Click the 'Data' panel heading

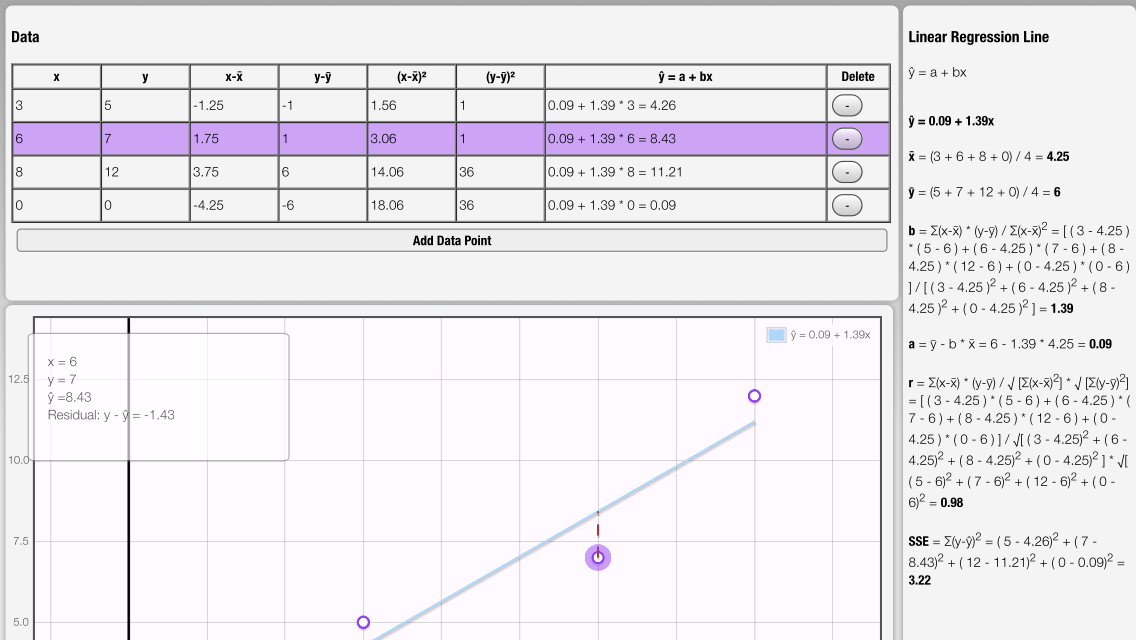25,37
